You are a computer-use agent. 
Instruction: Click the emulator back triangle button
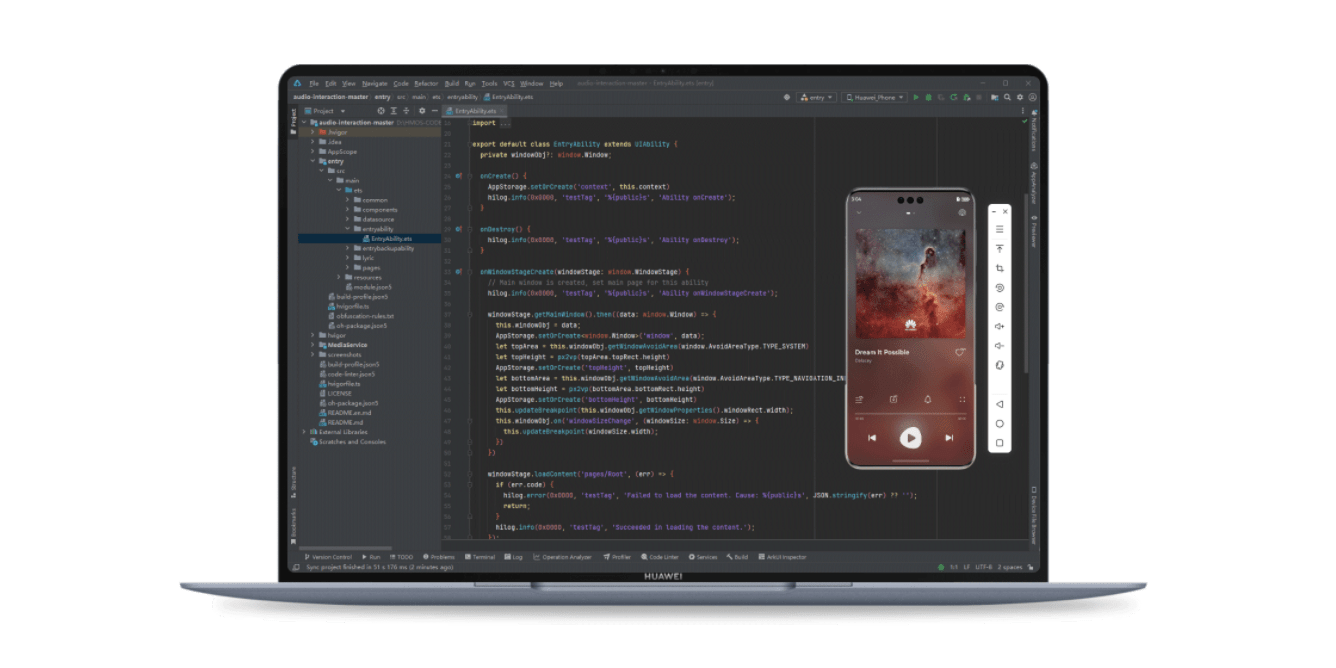(x=999, y=404)
